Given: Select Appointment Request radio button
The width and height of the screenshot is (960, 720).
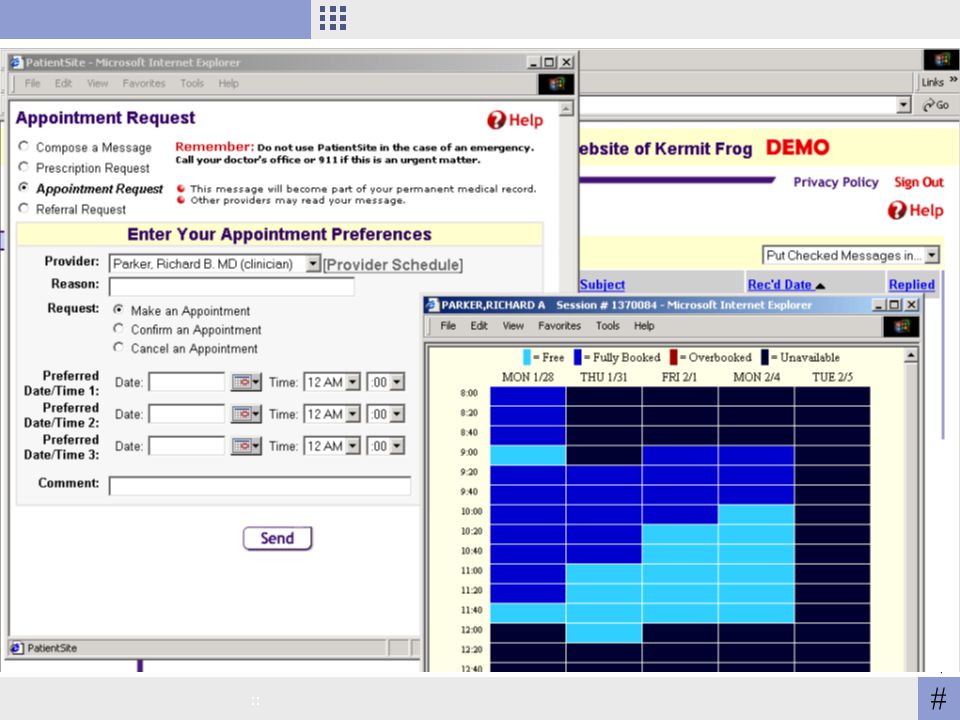Looking at the screenshot, I should [23, 187].
